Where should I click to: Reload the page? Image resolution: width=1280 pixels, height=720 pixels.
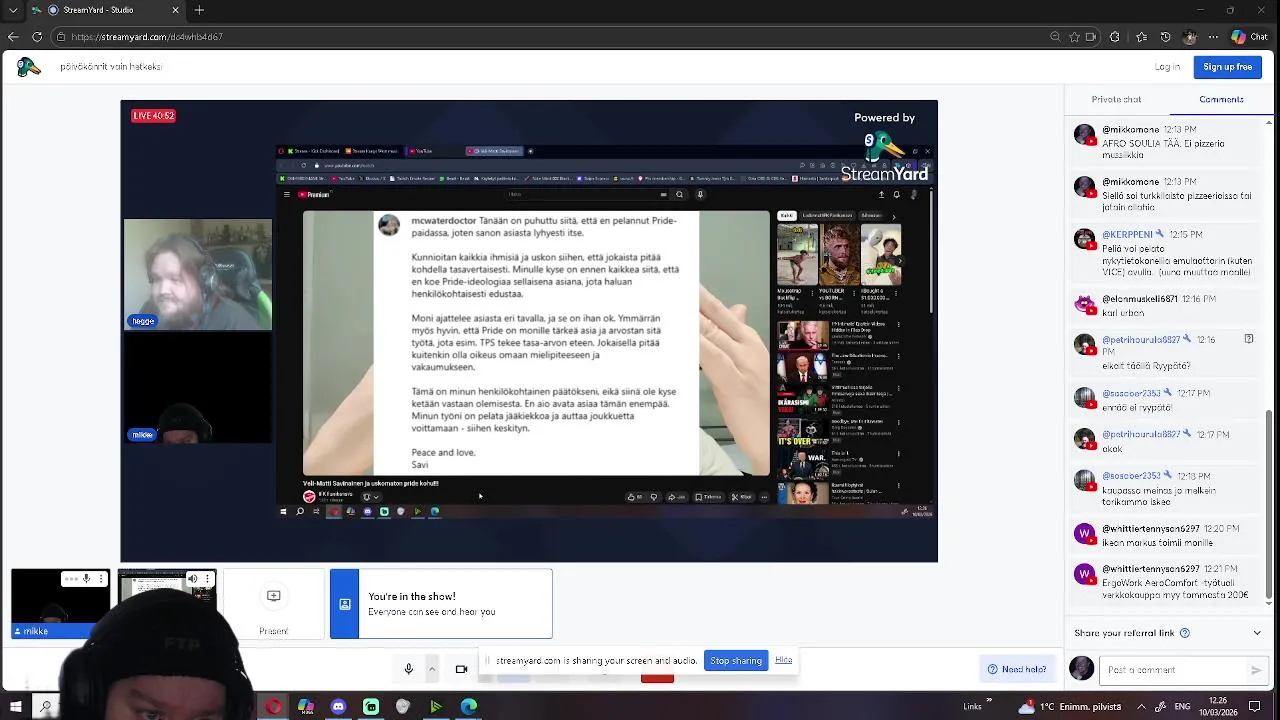[x=37, y=37]
